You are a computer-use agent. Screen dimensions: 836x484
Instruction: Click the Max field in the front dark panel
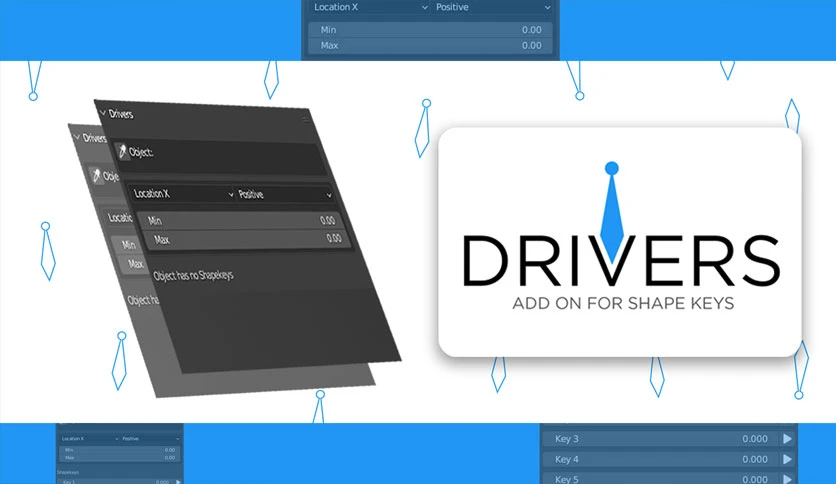click(x=248, y=239)
